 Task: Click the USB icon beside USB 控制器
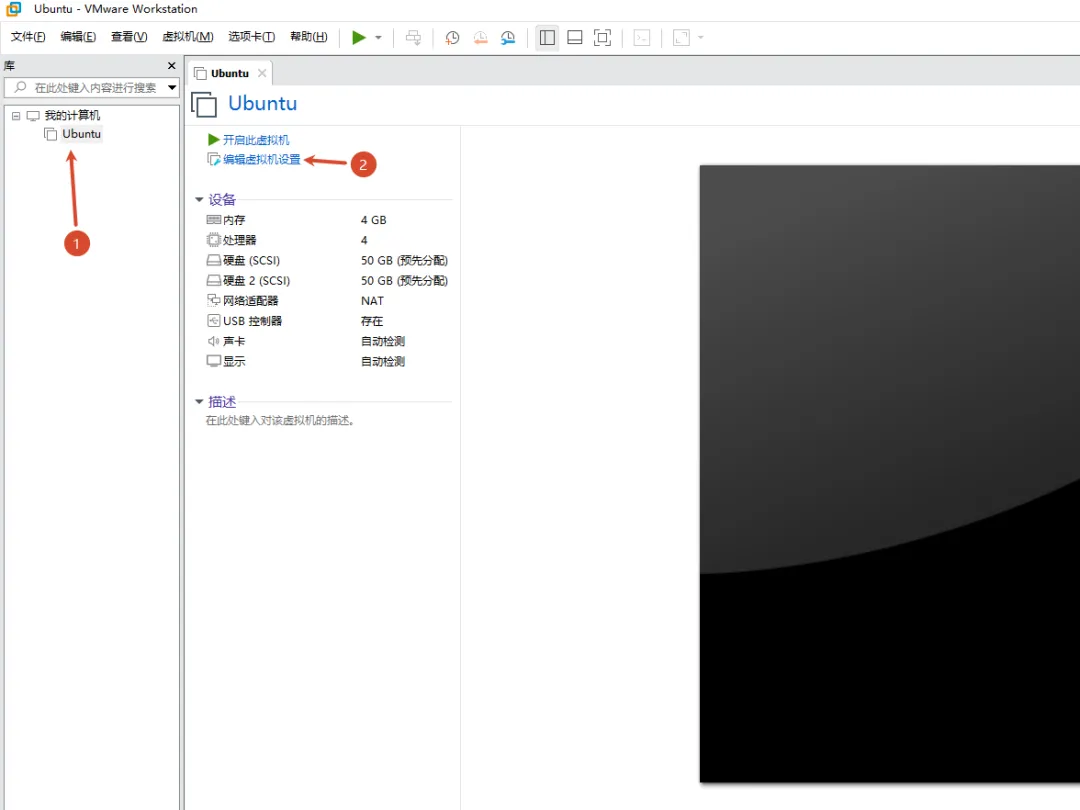click(214, 321)
